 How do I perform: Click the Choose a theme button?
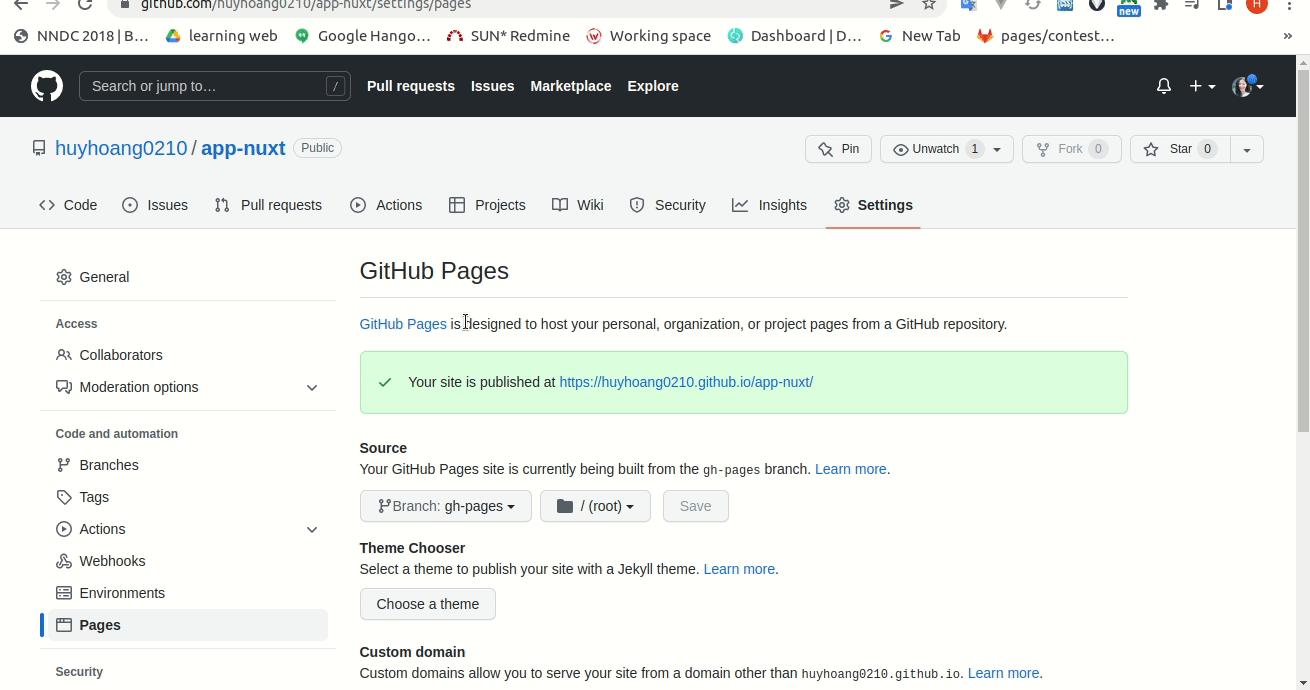tap(427, 604)
